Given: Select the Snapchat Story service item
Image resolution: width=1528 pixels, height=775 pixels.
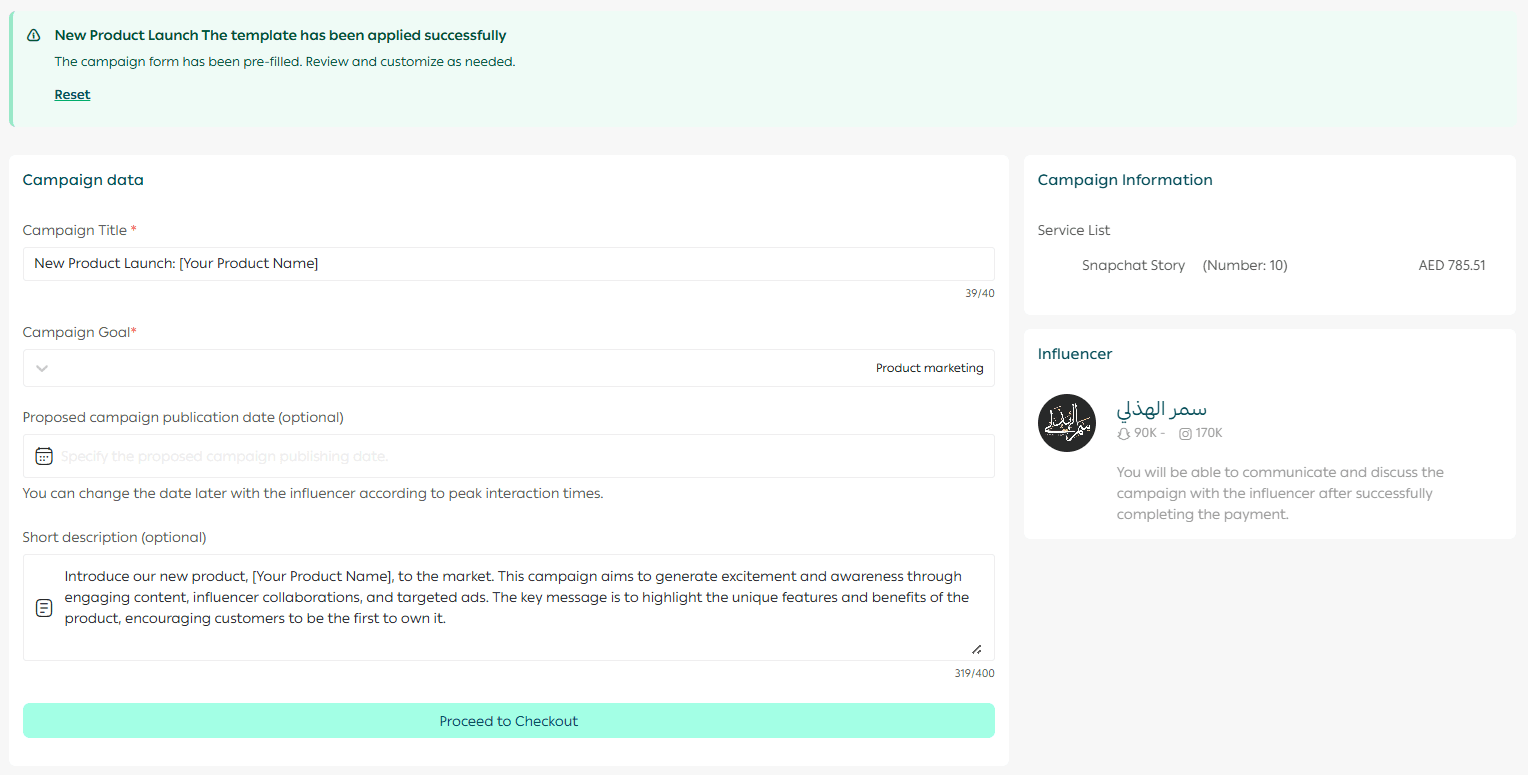Looking at the screenshot, I should click(x=1133, y=266).
